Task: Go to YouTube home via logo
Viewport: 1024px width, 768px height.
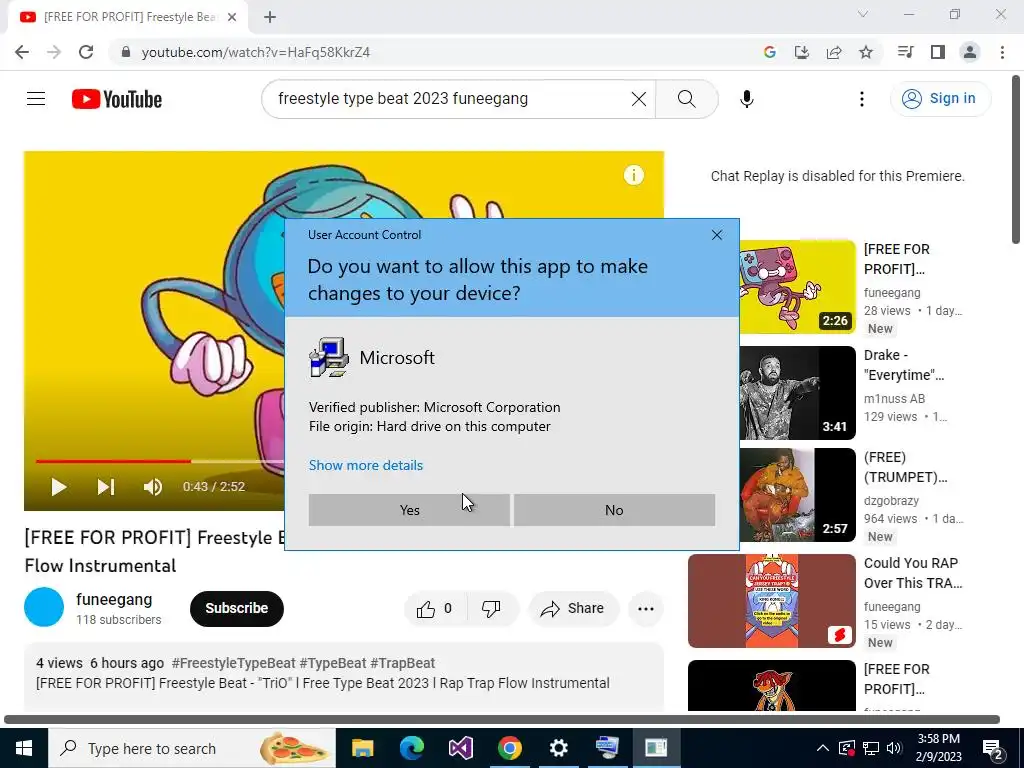Action: (x=117, y=99)
